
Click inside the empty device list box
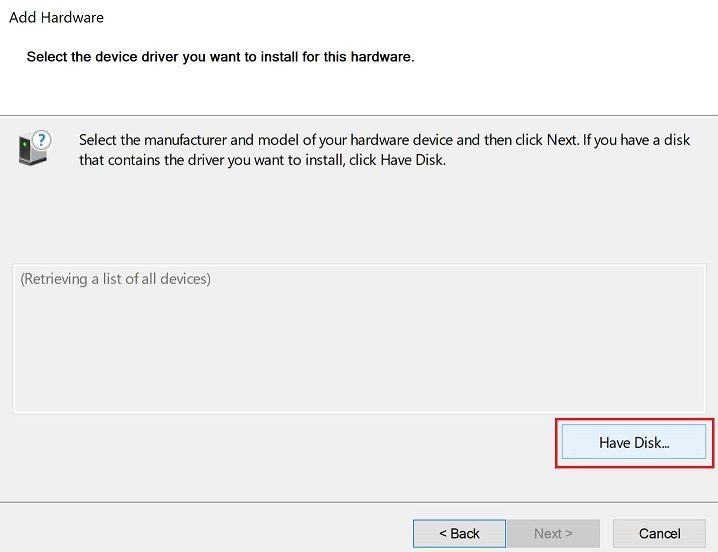click(360, 350)
